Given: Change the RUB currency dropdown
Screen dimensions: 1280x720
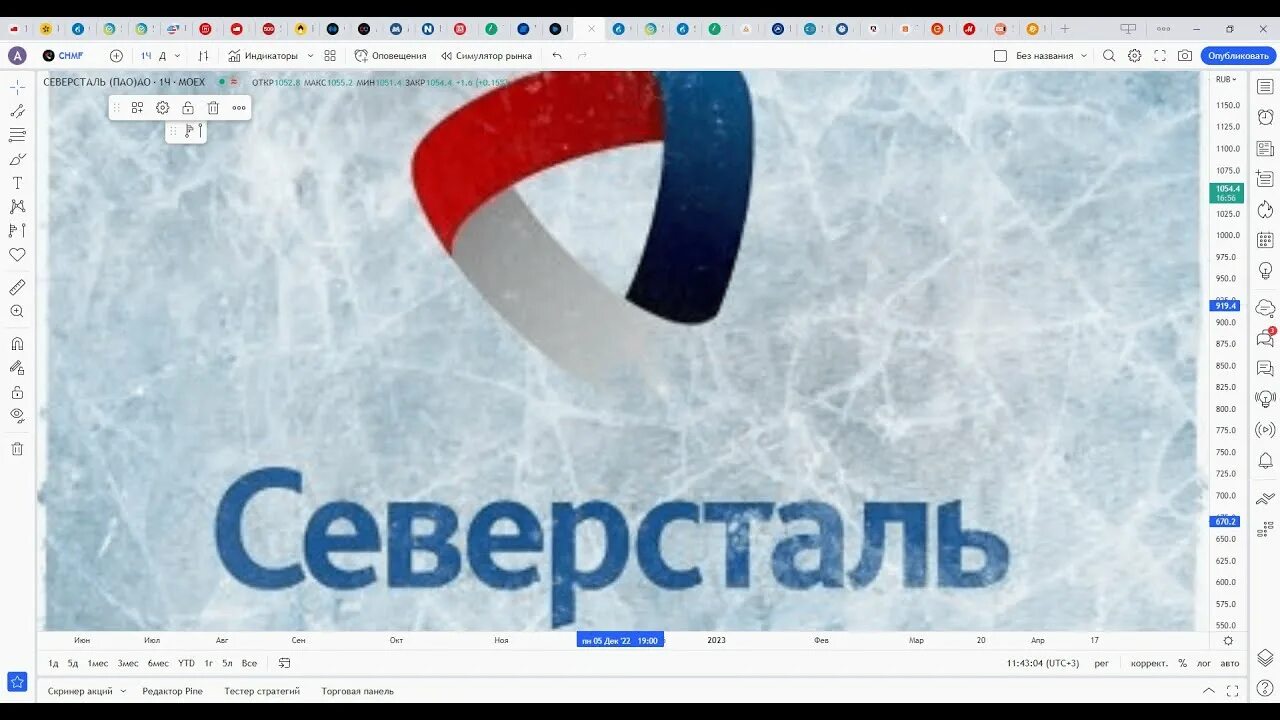Looking at the screenshot, I should (1226, 79).
